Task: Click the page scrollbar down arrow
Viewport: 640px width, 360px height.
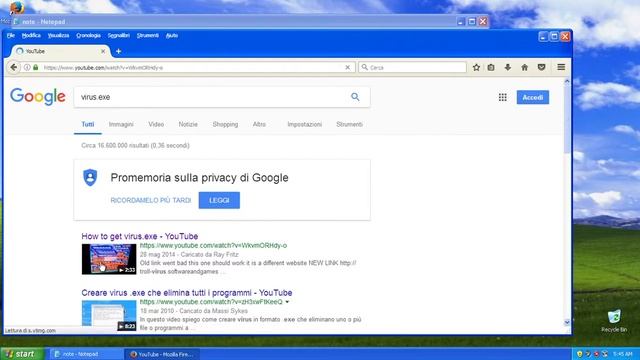Action: (567, 322)
